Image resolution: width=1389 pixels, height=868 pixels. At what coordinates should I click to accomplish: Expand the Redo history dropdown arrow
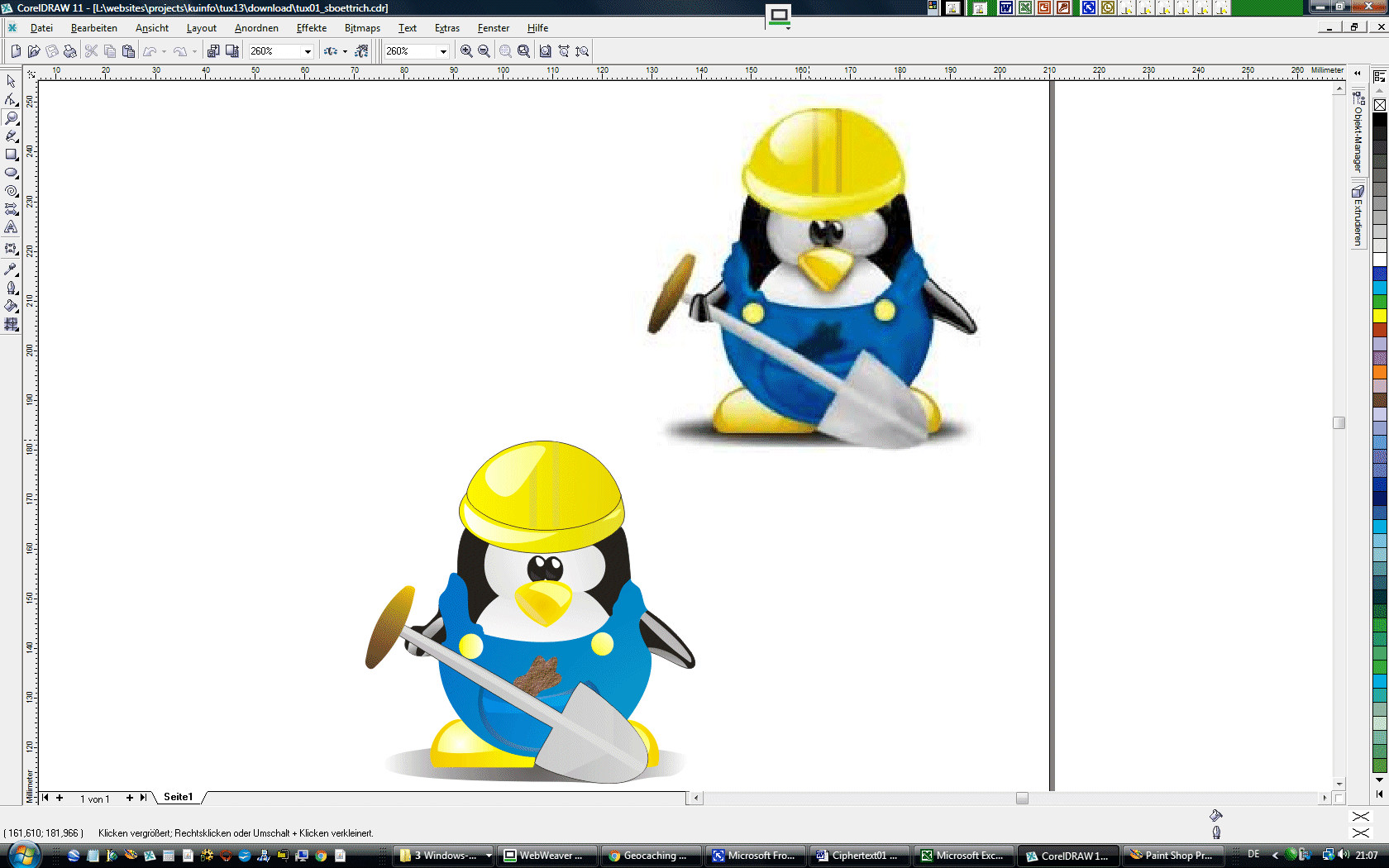tap(194, 51)
